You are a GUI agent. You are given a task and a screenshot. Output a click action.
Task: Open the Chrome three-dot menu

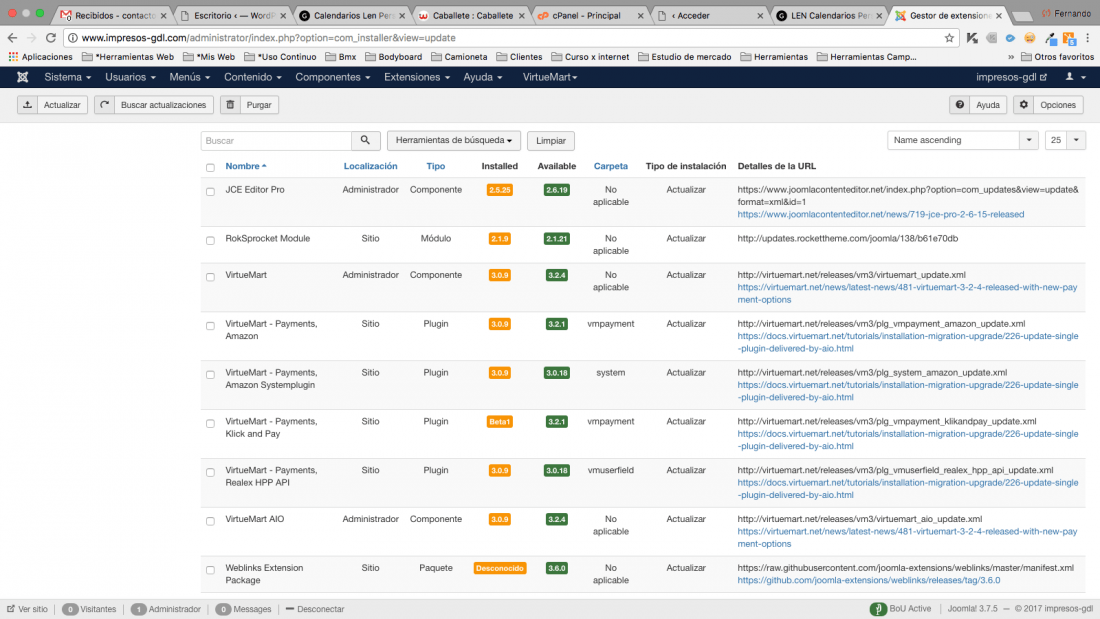(x=1088, y=38)
